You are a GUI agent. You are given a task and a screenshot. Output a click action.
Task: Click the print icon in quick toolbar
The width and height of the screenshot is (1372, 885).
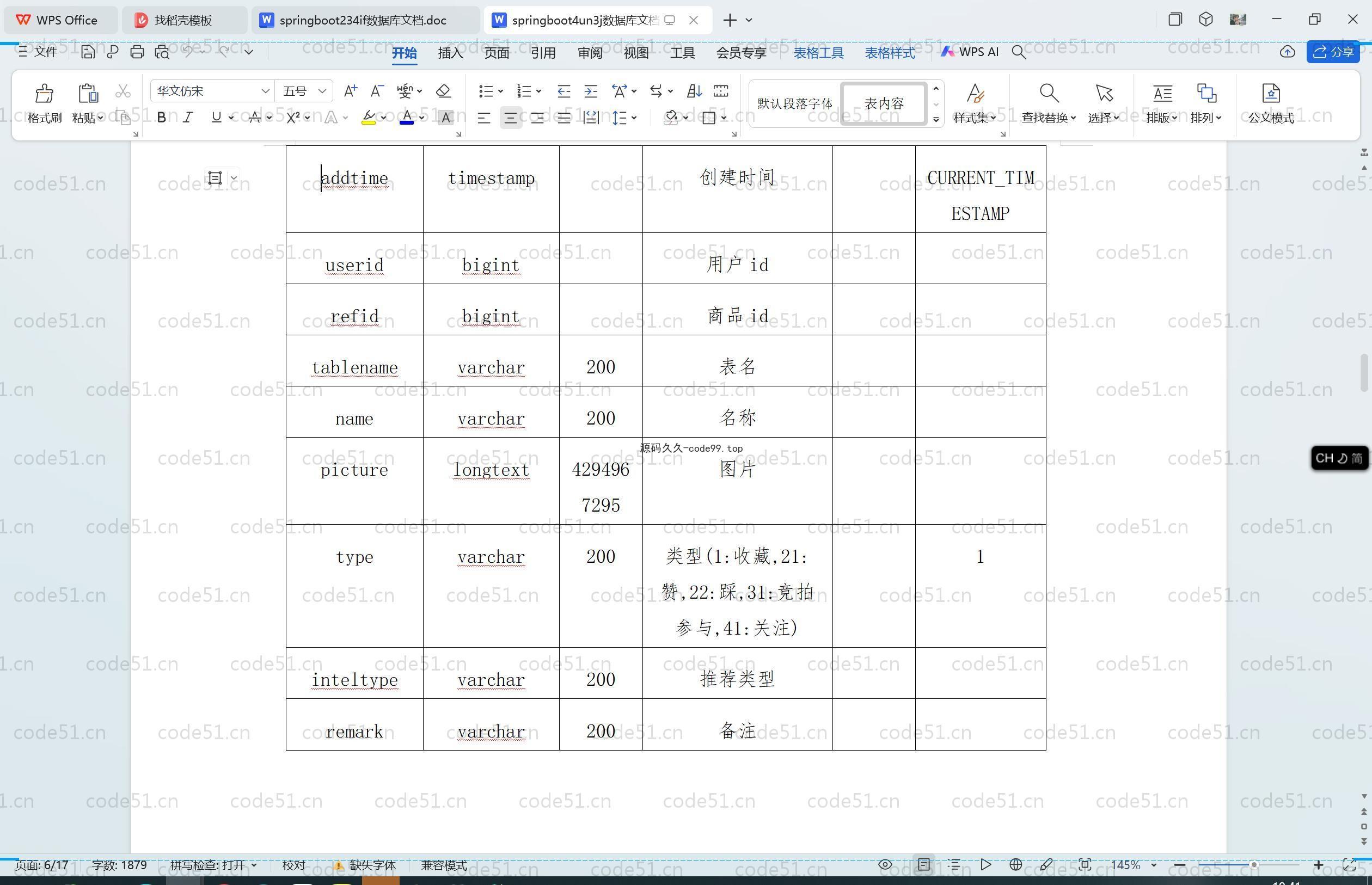click(x=137, y=52)
